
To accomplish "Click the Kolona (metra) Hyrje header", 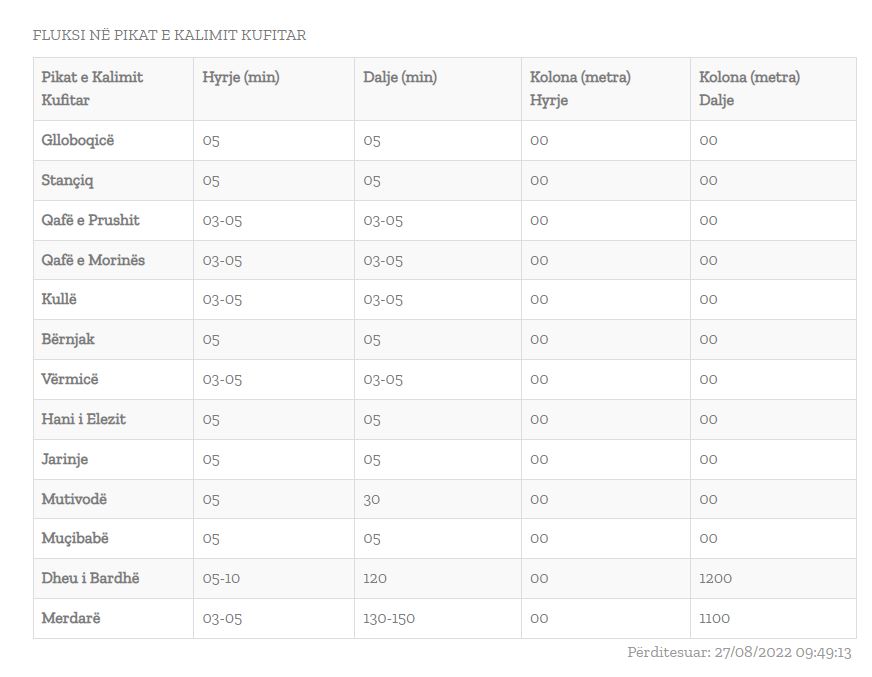I will (x=580, y=88).
